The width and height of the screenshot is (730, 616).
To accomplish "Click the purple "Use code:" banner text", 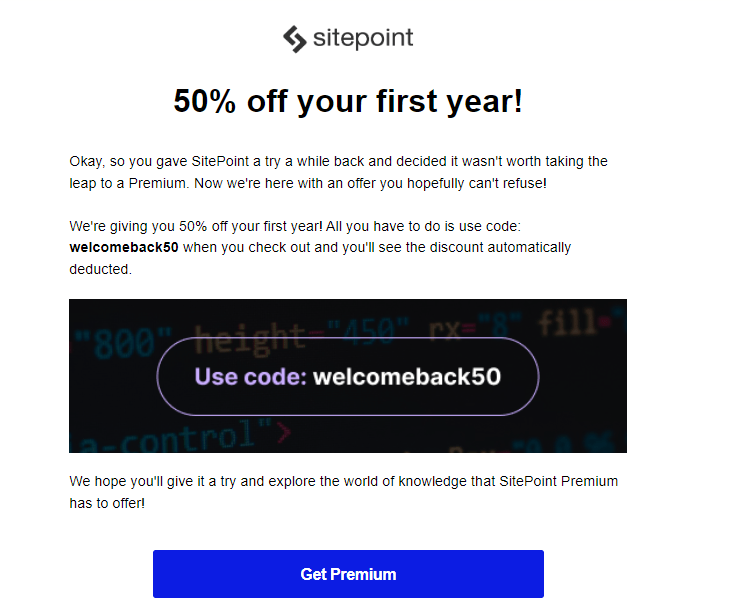I will pyautogui.click(x=250, y=377).
